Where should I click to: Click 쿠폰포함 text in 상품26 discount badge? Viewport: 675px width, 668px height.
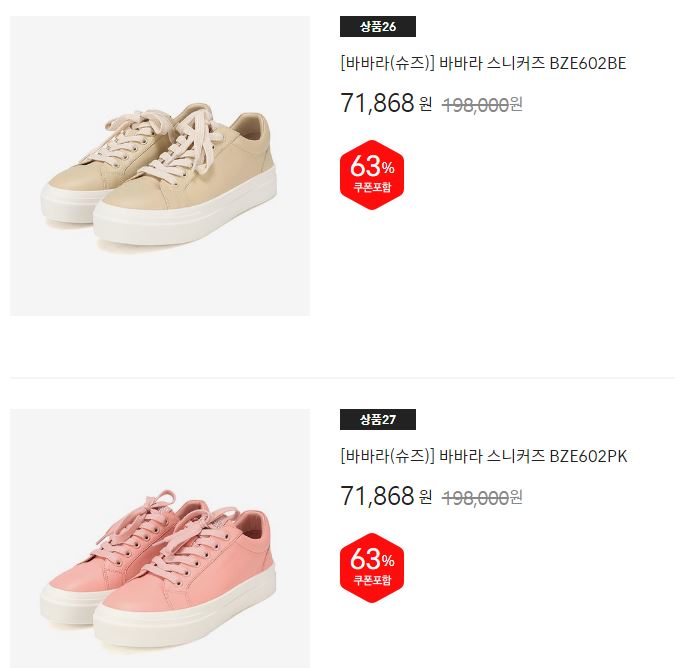coord(372,187)
